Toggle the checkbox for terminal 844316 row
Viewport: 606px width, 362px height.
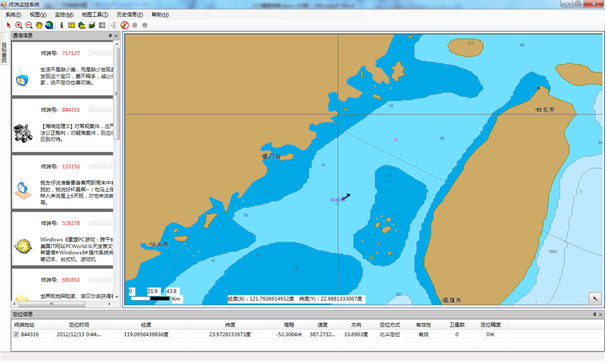pos(16,335)
